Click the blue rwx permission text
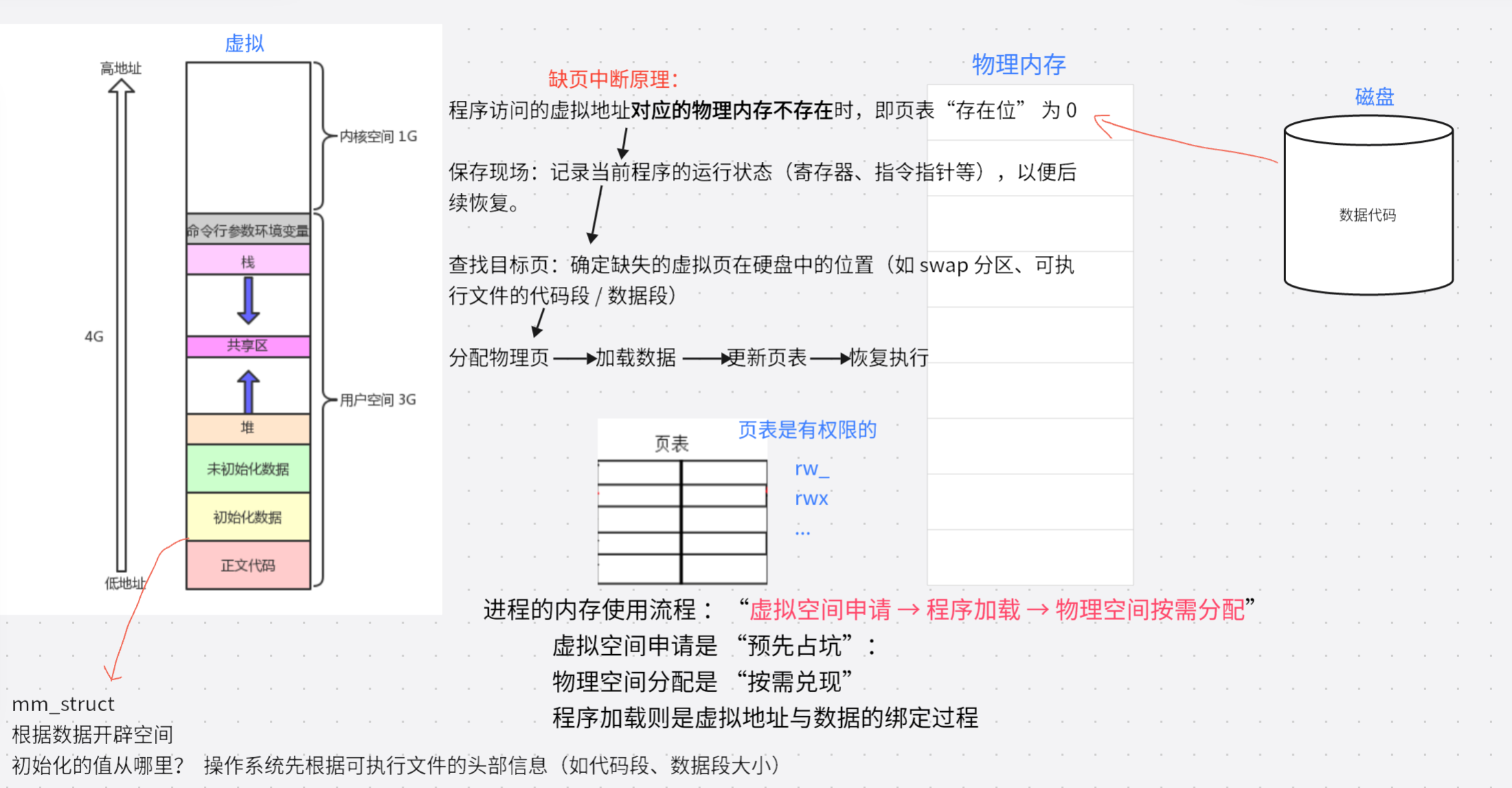Viewport: 1512px width, 788px height. point(811,498)
